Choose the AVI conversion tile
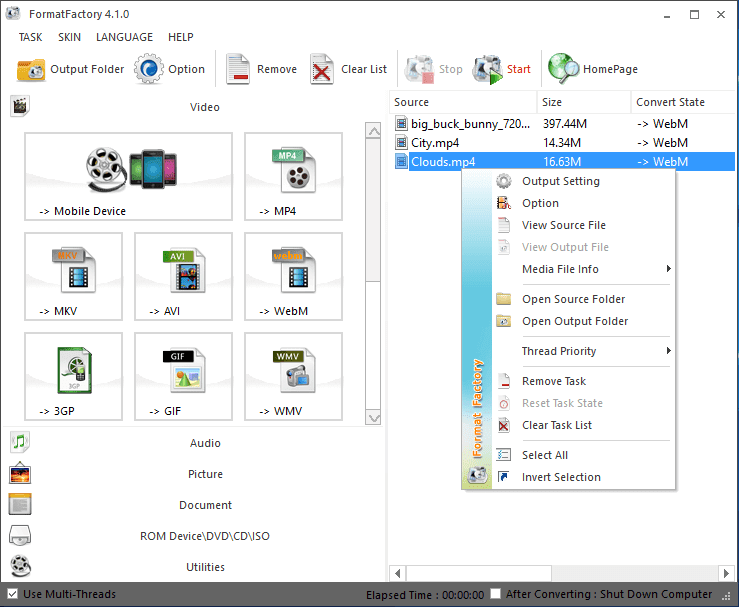Viewport: 739px width, 607px height. click(x=183, y=276)
